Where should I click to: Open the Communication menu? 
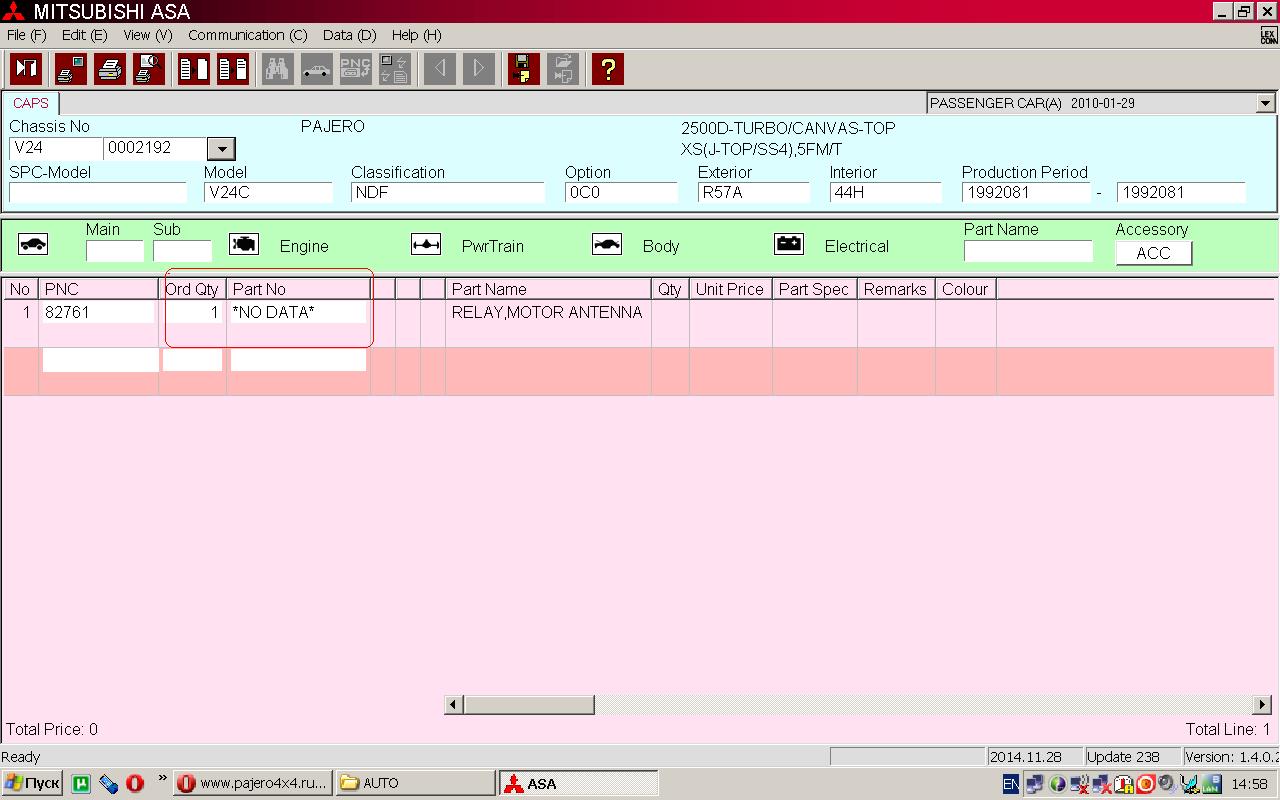(x=247, y=35)
